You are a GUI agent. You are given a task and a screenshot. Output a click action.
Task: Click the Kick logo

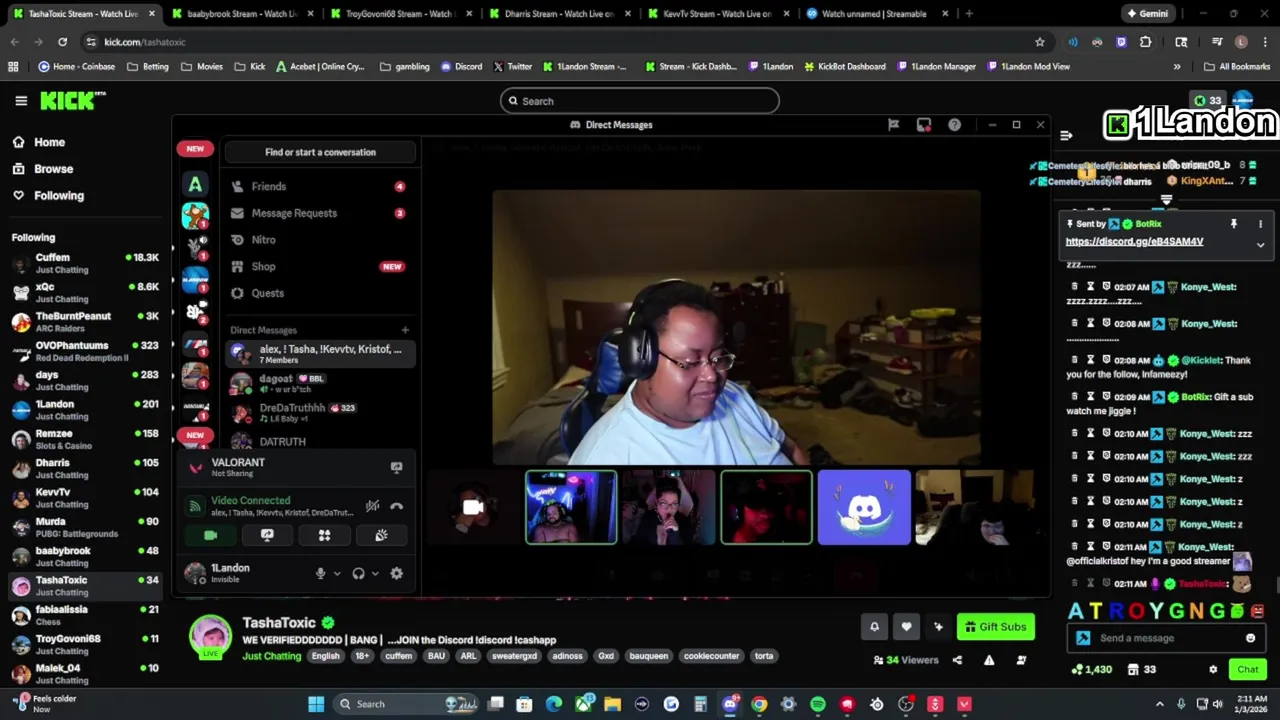point(72,100)
